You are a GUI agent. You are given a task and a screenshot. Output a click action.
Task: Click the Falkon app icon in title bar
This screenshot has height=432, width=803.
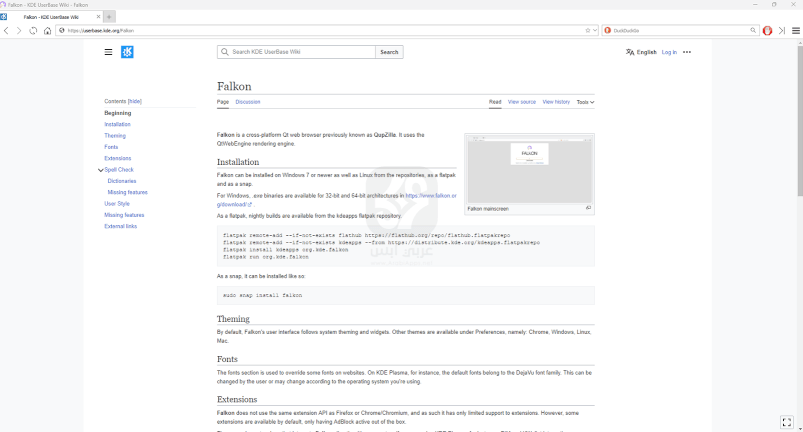(x=3, y=5)
